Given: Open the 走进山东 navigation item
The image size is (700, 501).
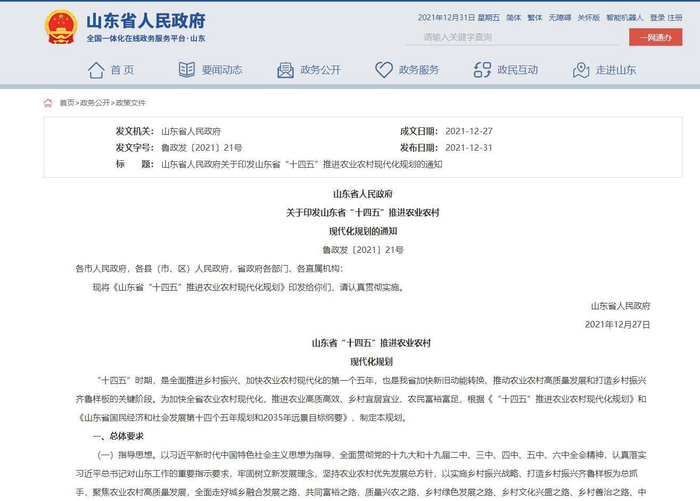Looking at the screenshot, I should pyautogui.click(x=616, y=70).
